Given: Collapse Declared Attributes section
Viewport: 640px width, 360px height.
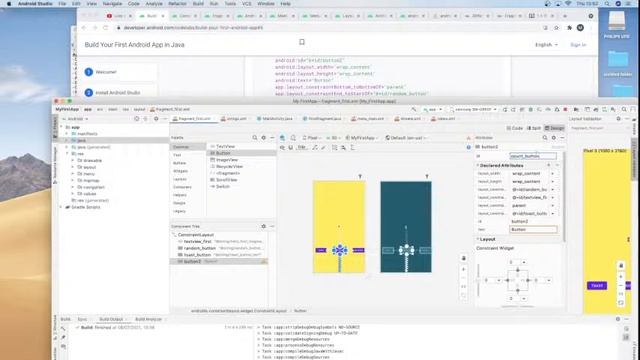Looking at the screenshot, I should pos(478,166).
